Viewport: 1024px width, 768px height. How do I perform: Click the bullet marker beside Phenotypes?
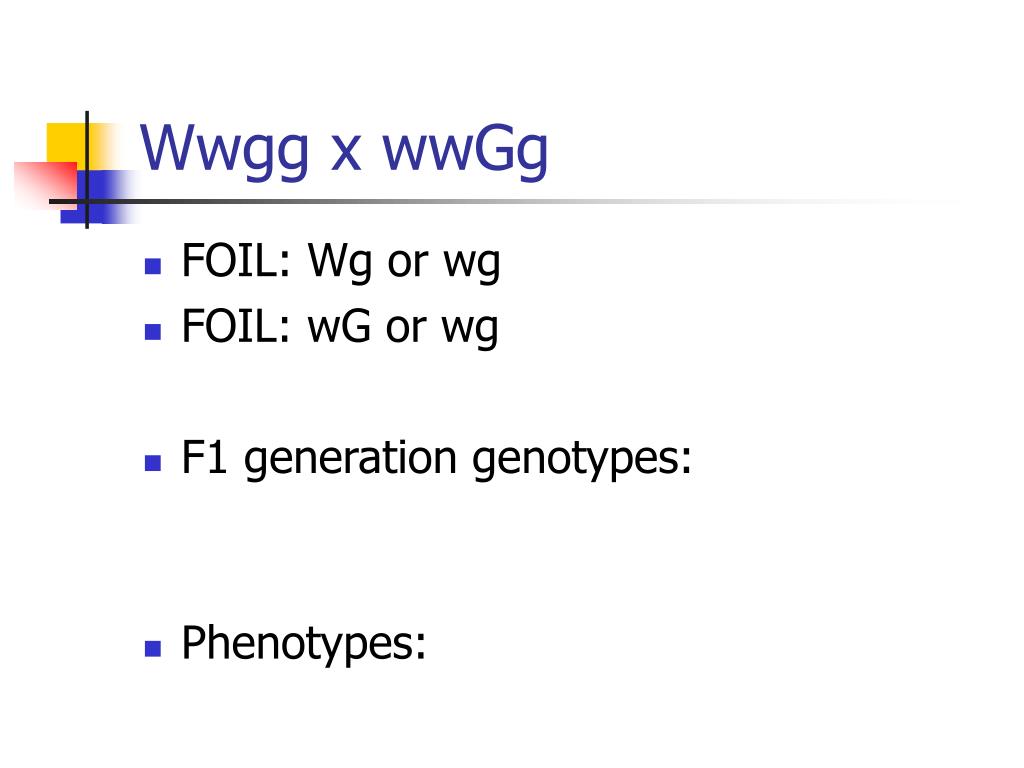point(153,648)
